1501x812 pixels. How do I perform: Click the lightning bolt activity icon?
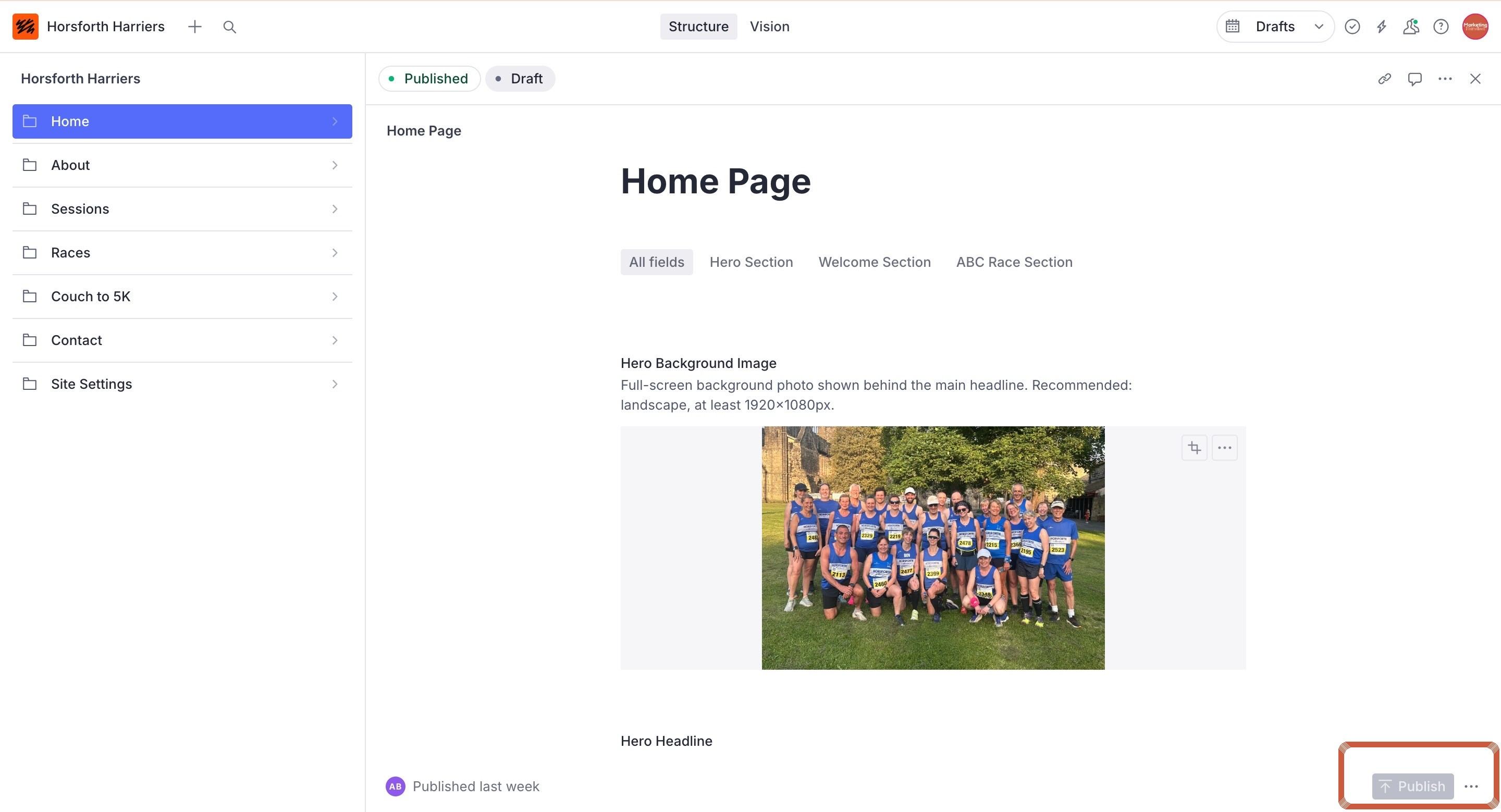(1382, 27)
